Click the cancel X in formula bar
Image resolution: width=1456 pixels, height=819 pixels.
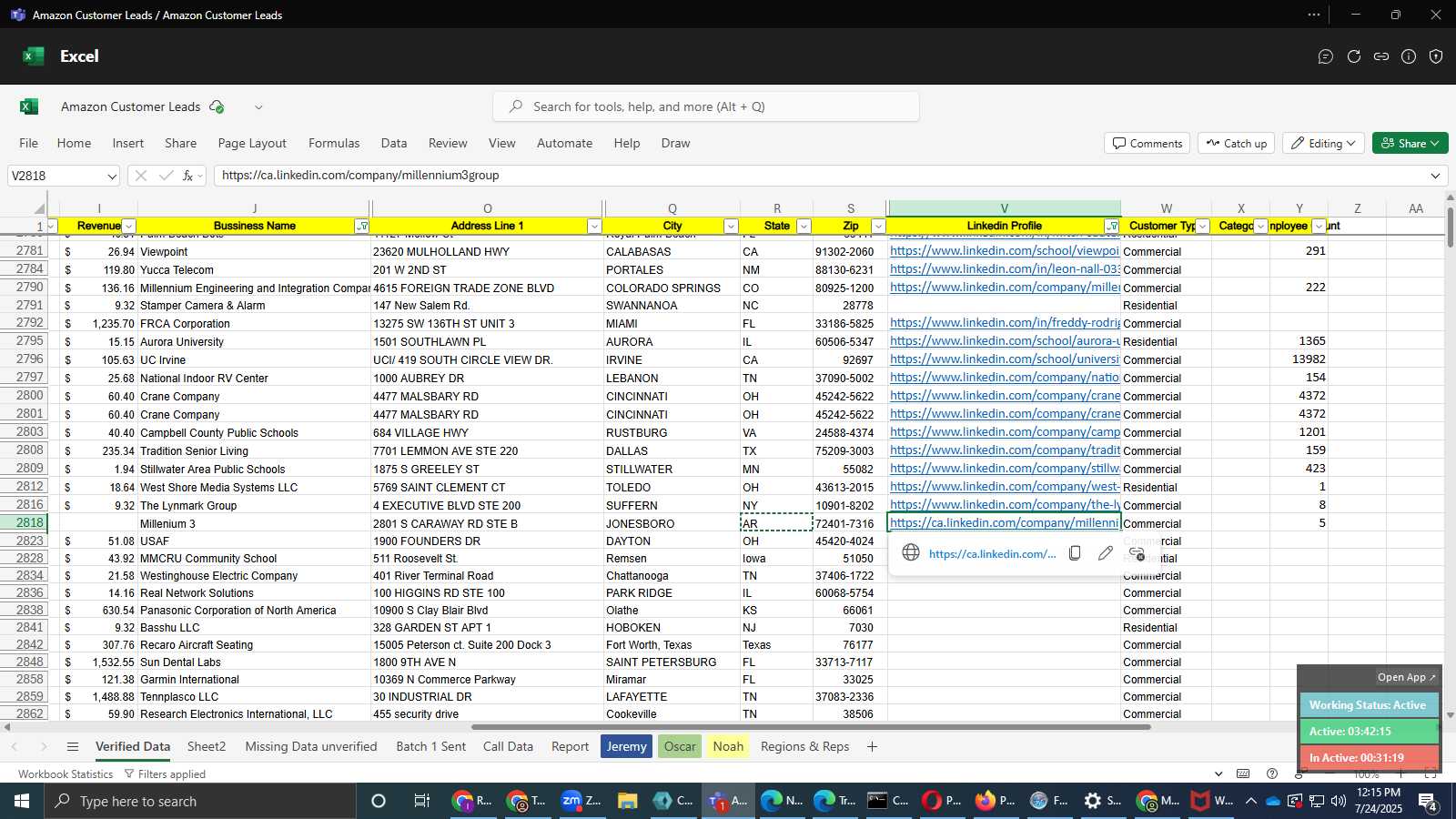(141, 176)
